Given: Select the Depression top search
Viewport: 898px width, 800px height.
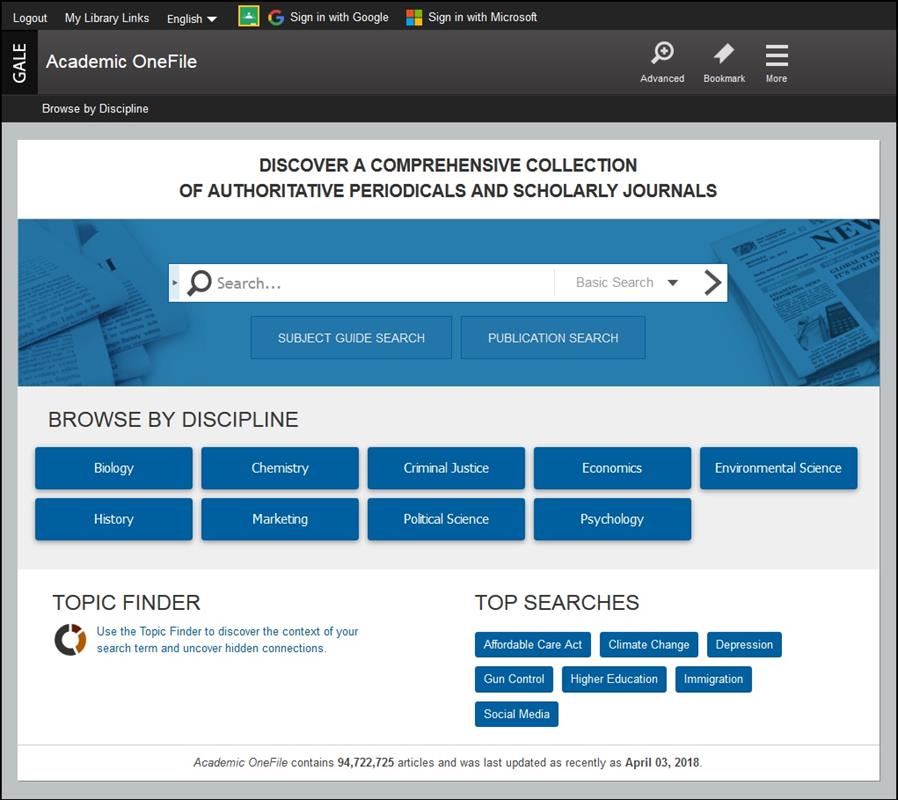Looking at the screenshot, I should pyautogui.click(x=744, y=645).
